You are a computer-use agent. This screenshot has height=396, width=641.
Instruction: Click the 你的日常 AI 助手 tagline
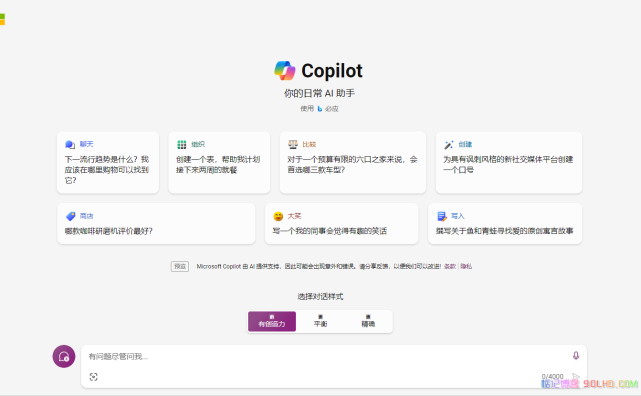click(x=319, y=94)
